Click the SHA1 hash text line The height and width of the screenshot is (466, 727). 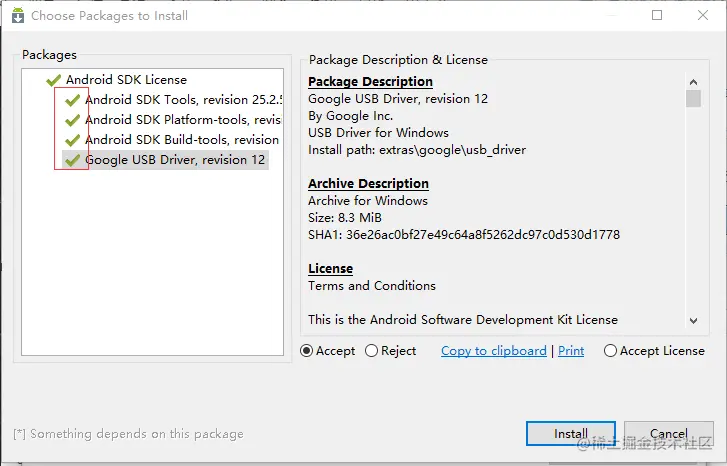pyautogui.click(x=464, y=235)
